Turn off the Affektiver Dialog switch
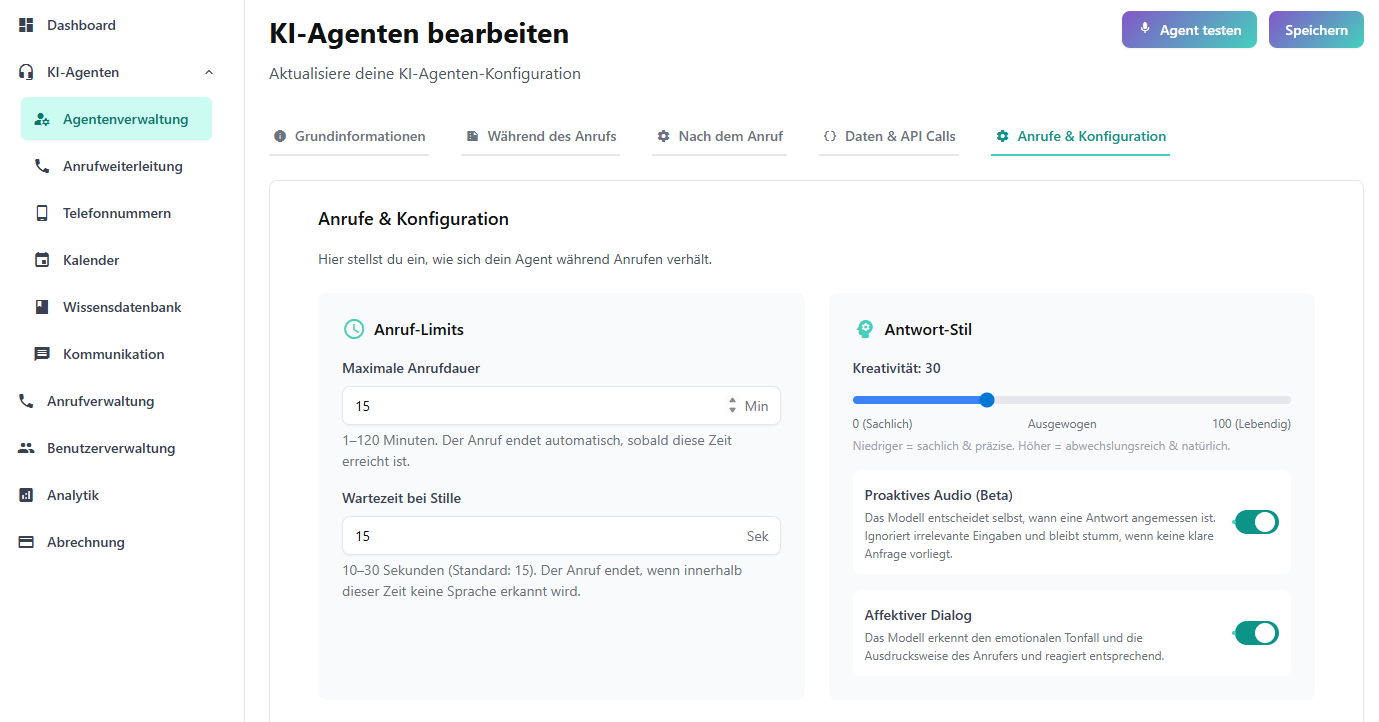 click(1256, 633)
